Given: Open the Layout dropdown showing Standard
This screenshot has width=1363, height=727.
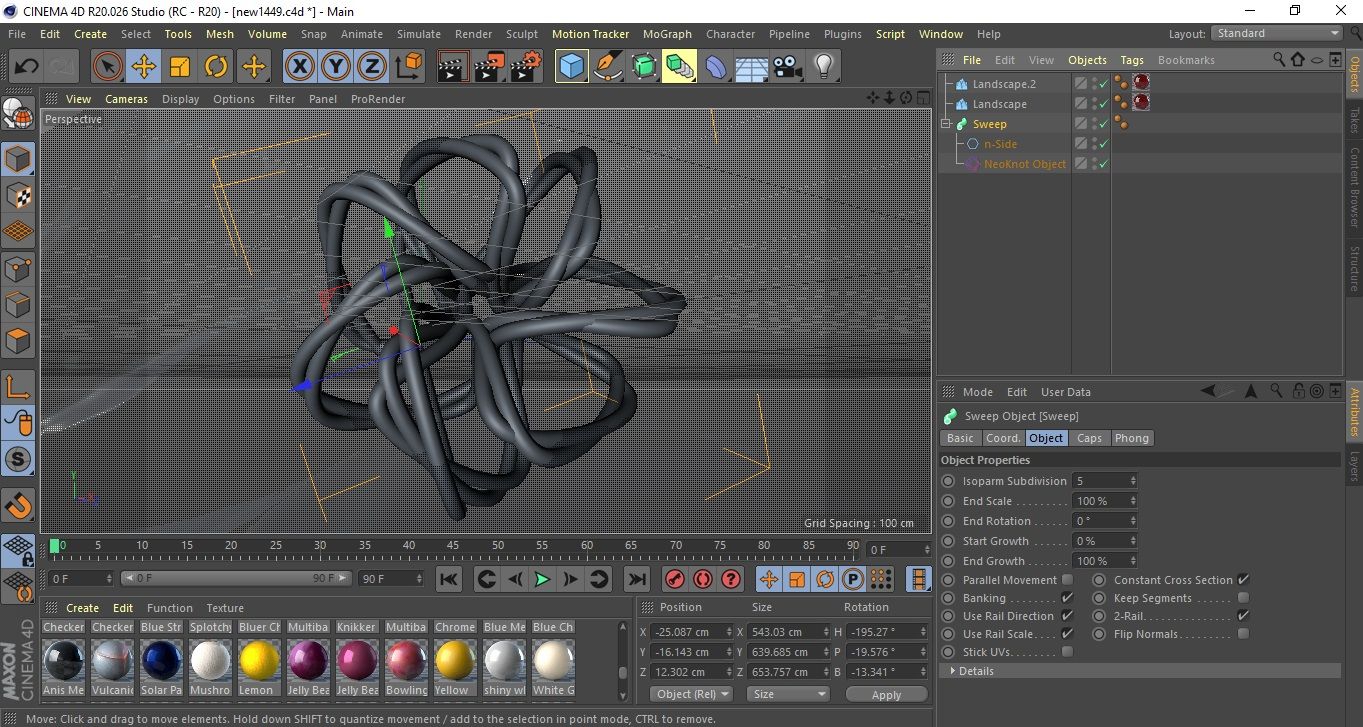Looking at the screenshot, I should 1277,33.
